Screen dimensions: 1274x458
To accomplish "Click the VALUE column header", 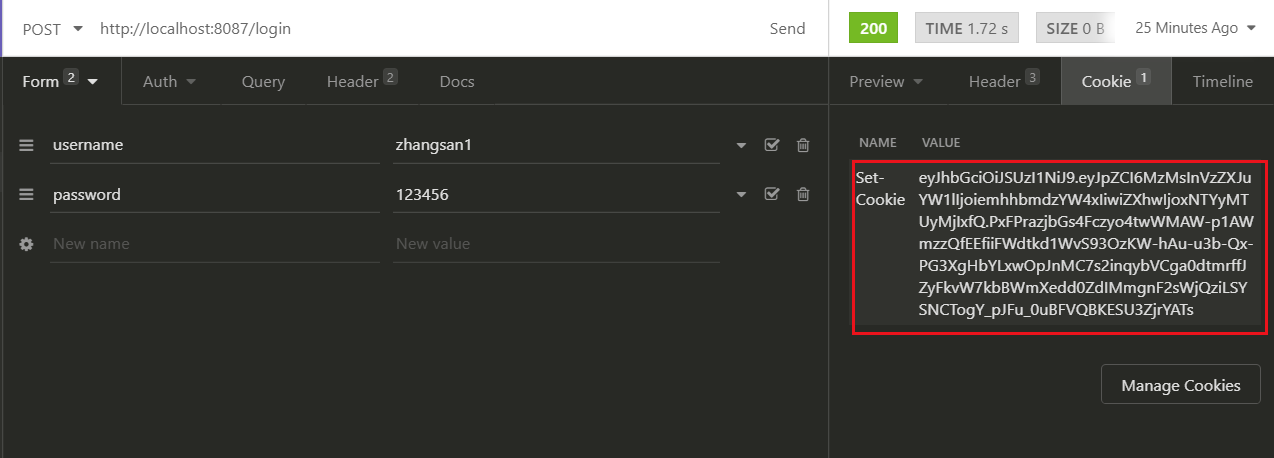I will click(941, 143).
